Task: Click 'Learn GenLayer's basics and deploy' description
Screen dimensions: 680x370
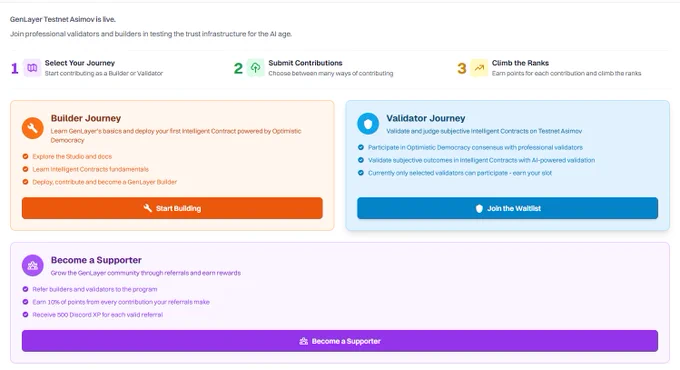Action: point(176,135)
